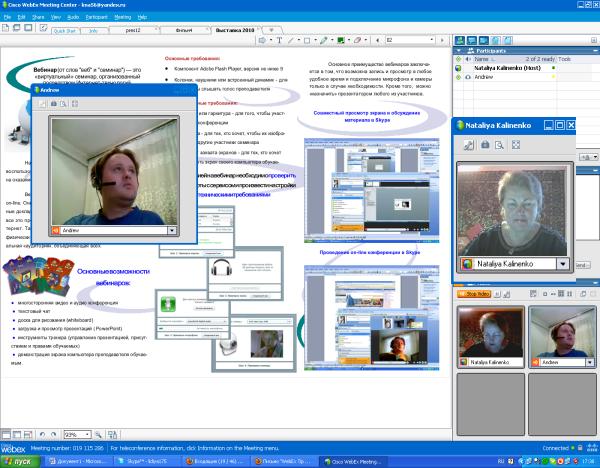The image size is (600, 468).
Task: Open the Share menu
Action: (x=38, y=17)
